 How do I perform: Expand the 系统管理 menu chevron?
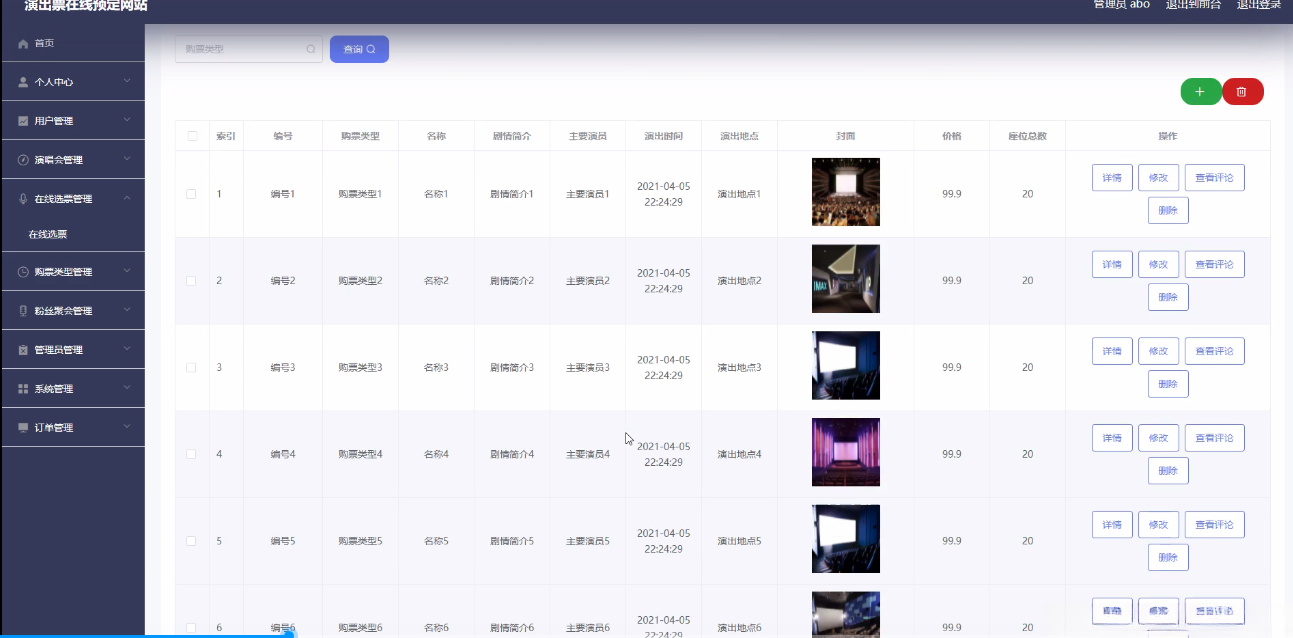(127, 388)
